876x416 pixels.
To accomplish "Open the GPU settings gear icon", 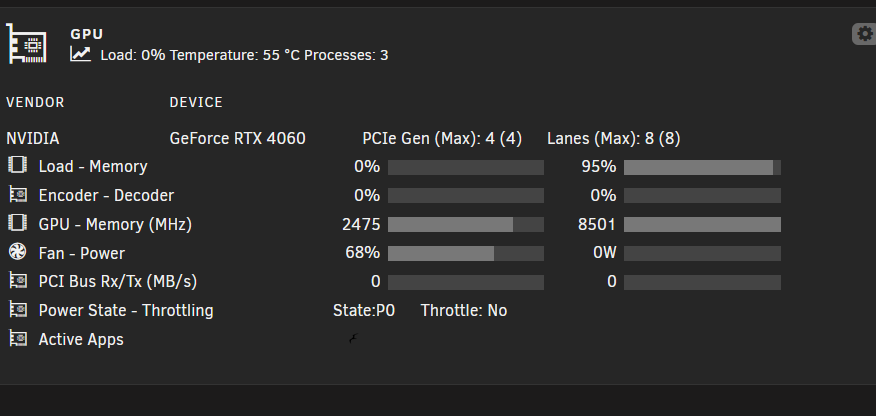I will point(864,34).
